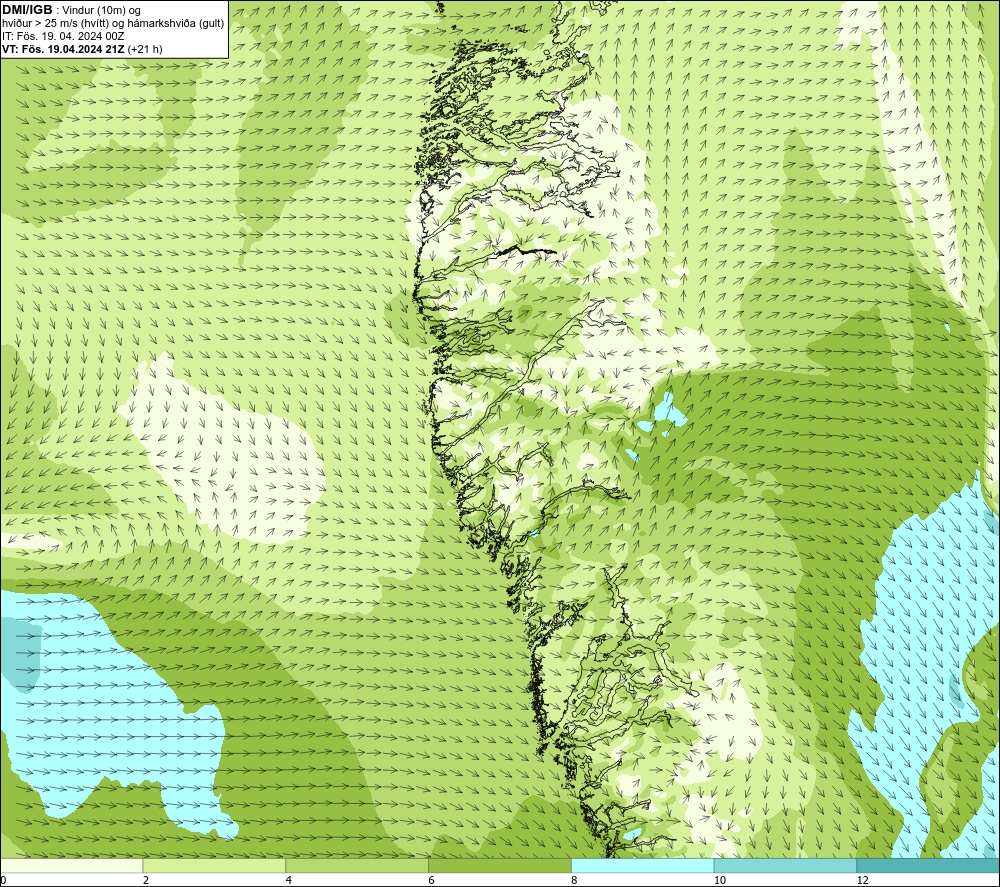Click the '0' scale label

(x=3, y=880)
